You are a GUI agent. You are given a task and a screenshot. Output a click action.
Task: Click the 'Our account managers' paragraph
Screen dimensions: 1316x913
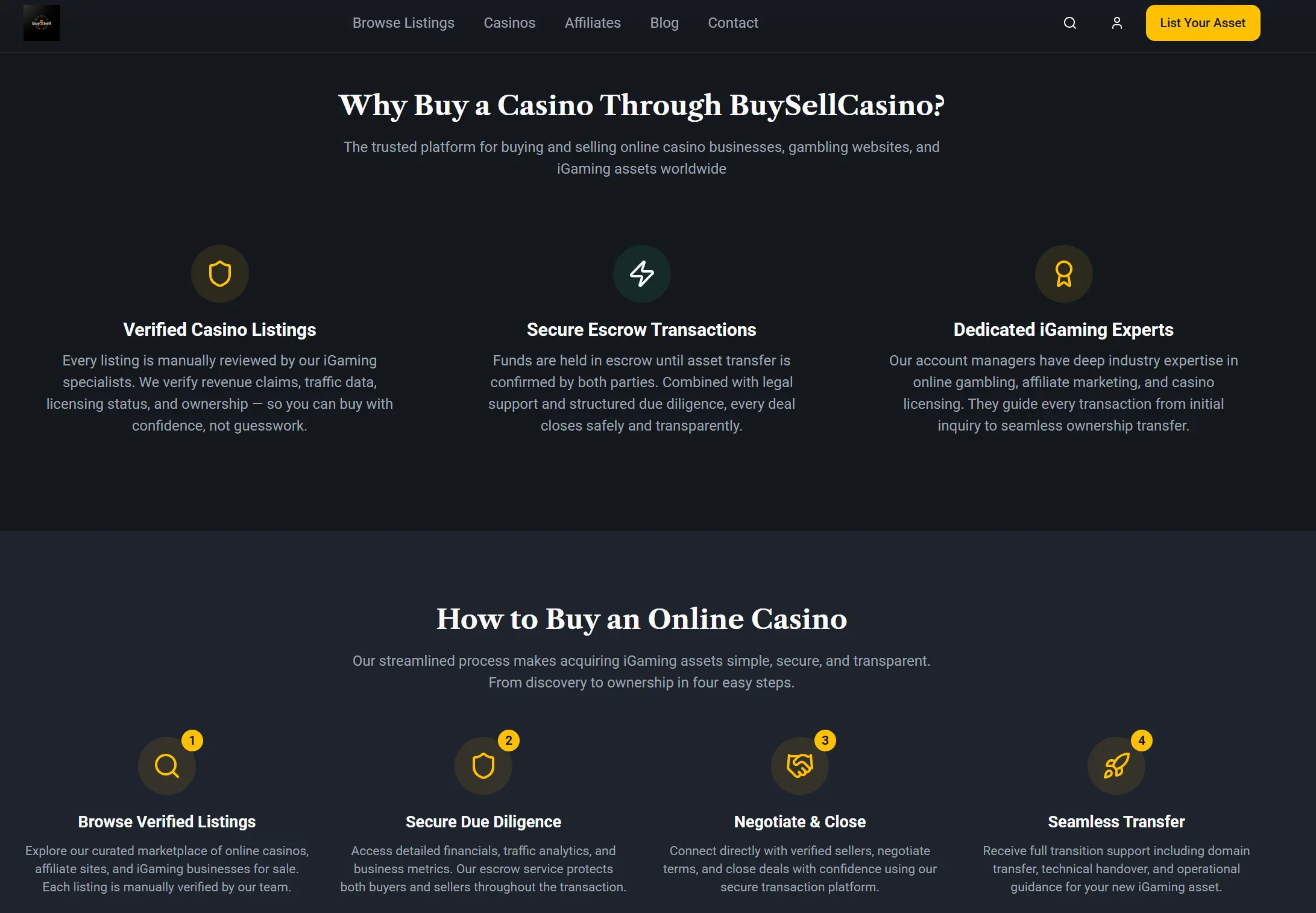1063,393
